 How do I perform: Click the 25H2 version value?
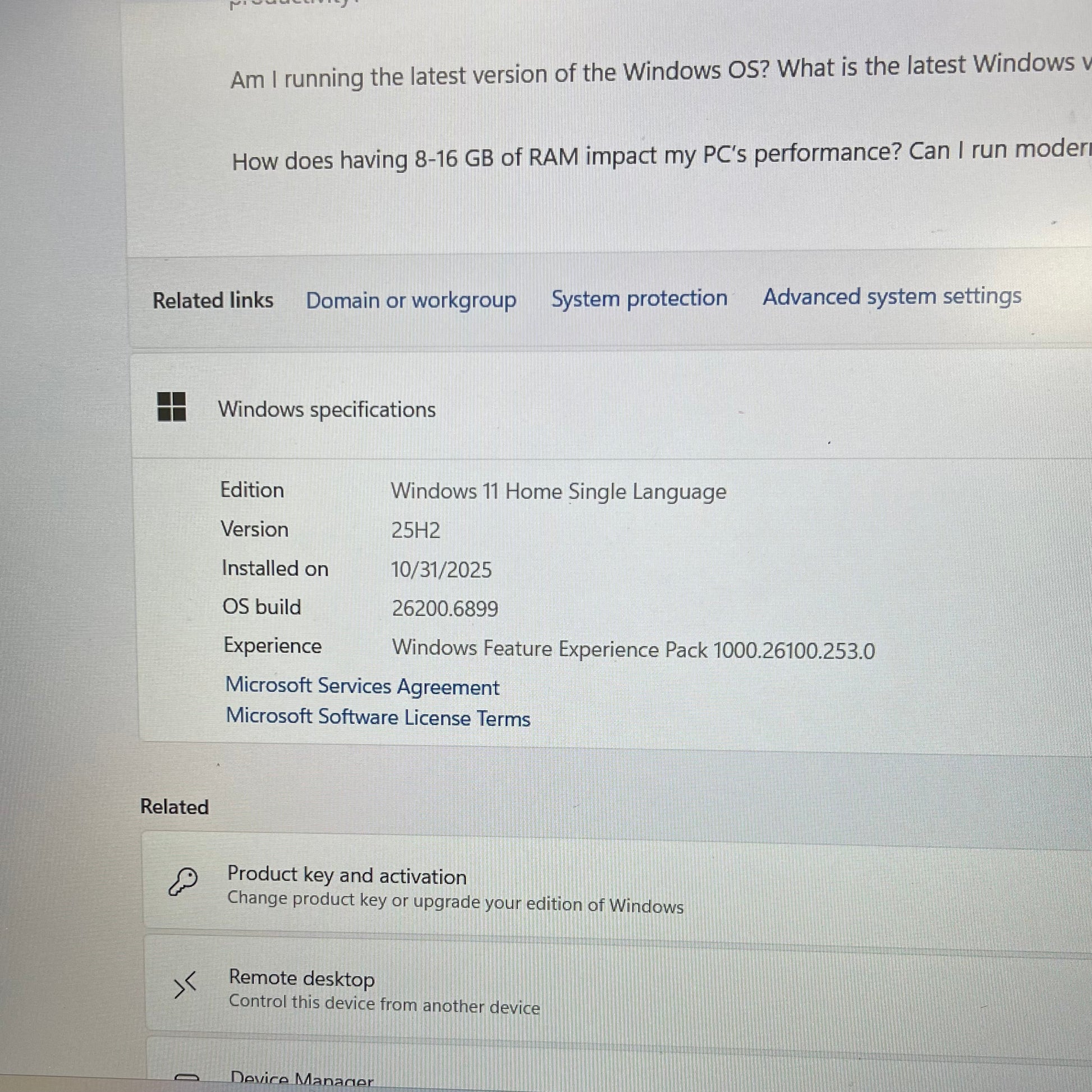click(415, 530)
